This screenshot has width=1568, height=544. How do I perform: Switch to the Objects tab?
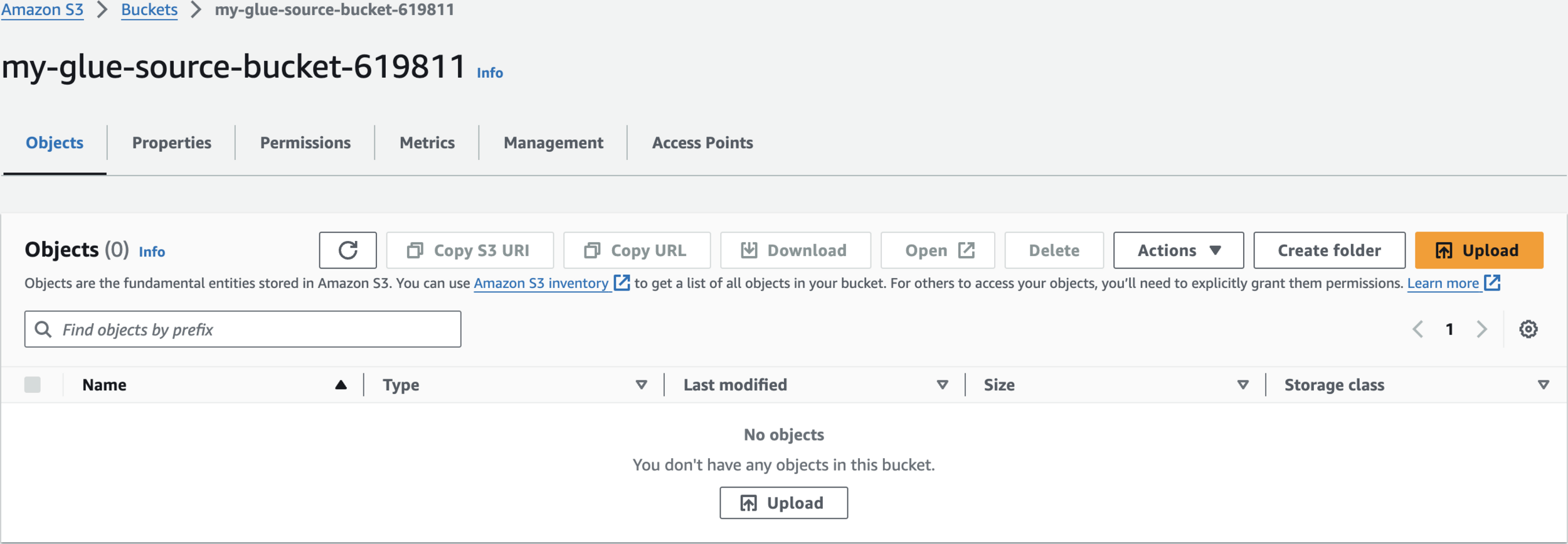55,143
